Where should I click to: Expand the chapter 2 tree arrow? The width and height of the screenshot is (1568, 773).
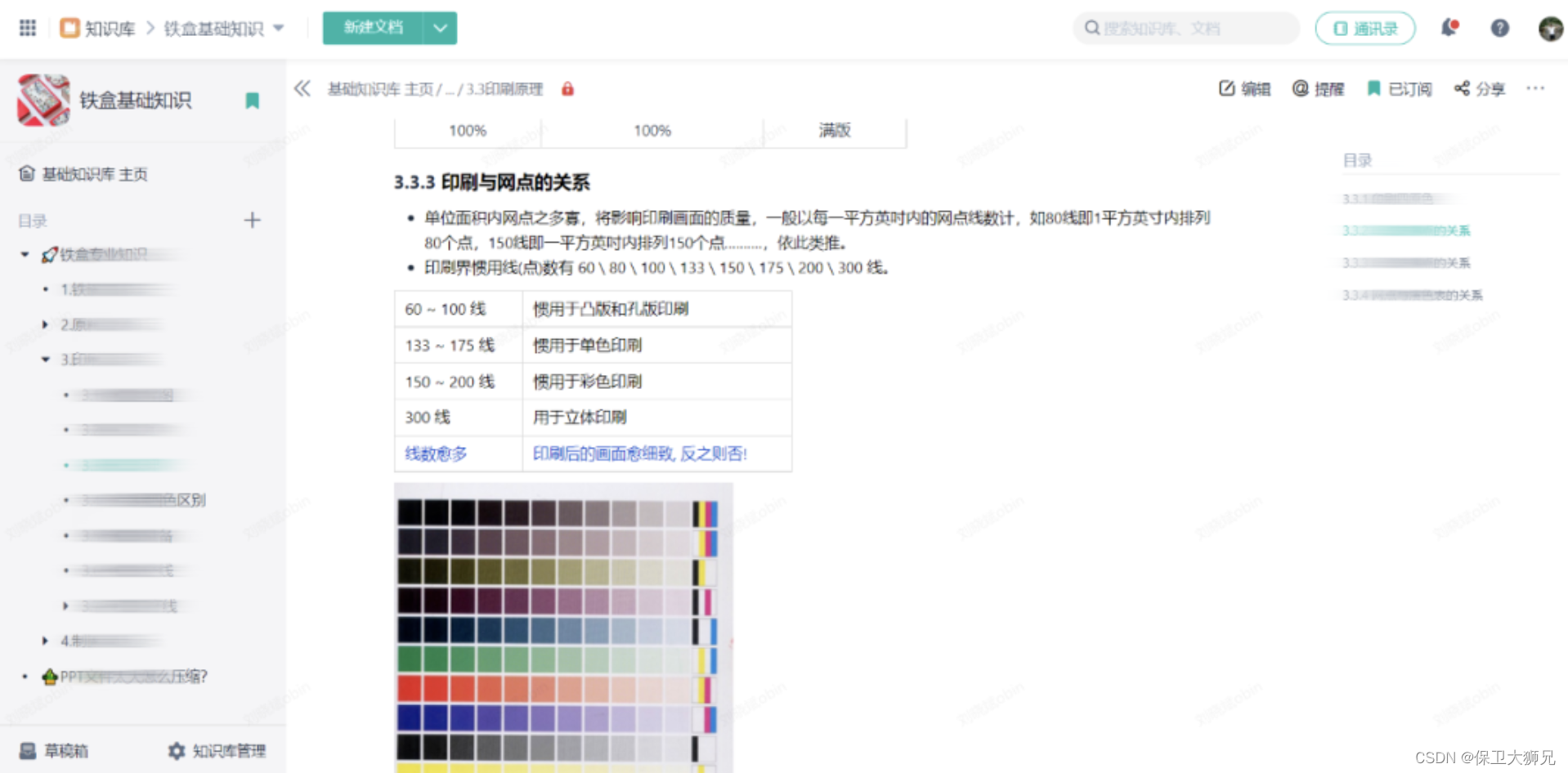(x=46, y=324)
